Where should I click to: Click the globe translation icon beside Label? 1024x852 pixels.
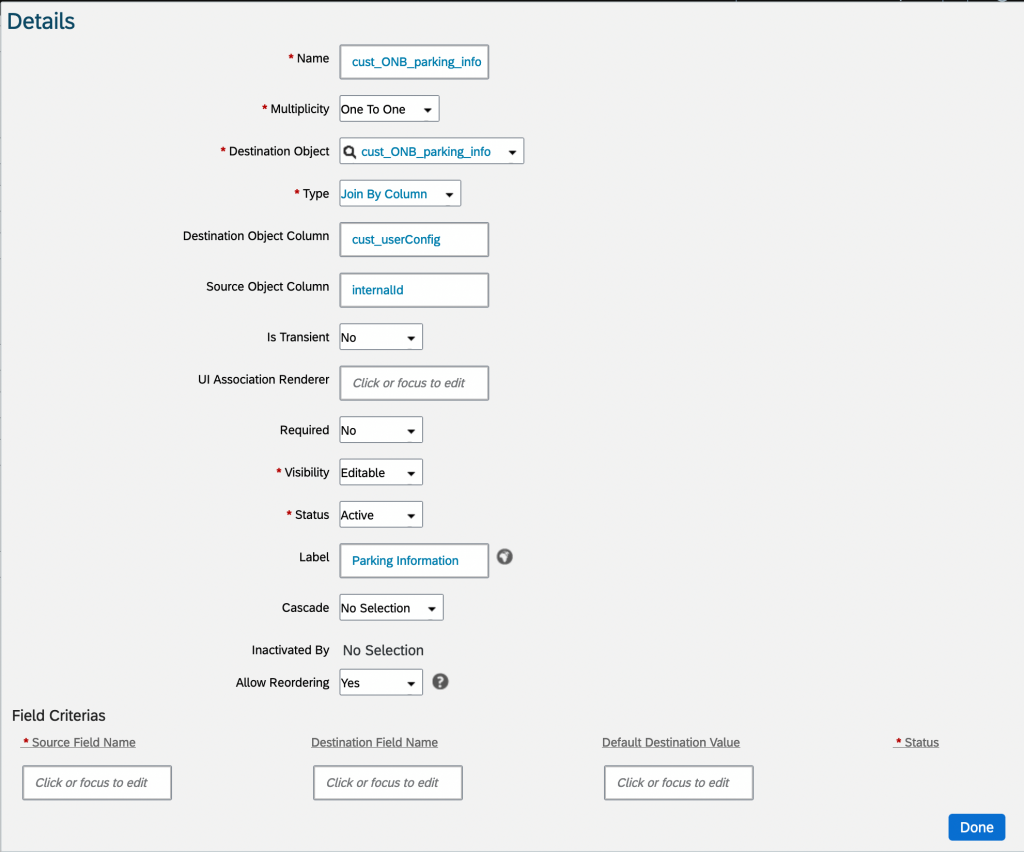tap(504, 557)
